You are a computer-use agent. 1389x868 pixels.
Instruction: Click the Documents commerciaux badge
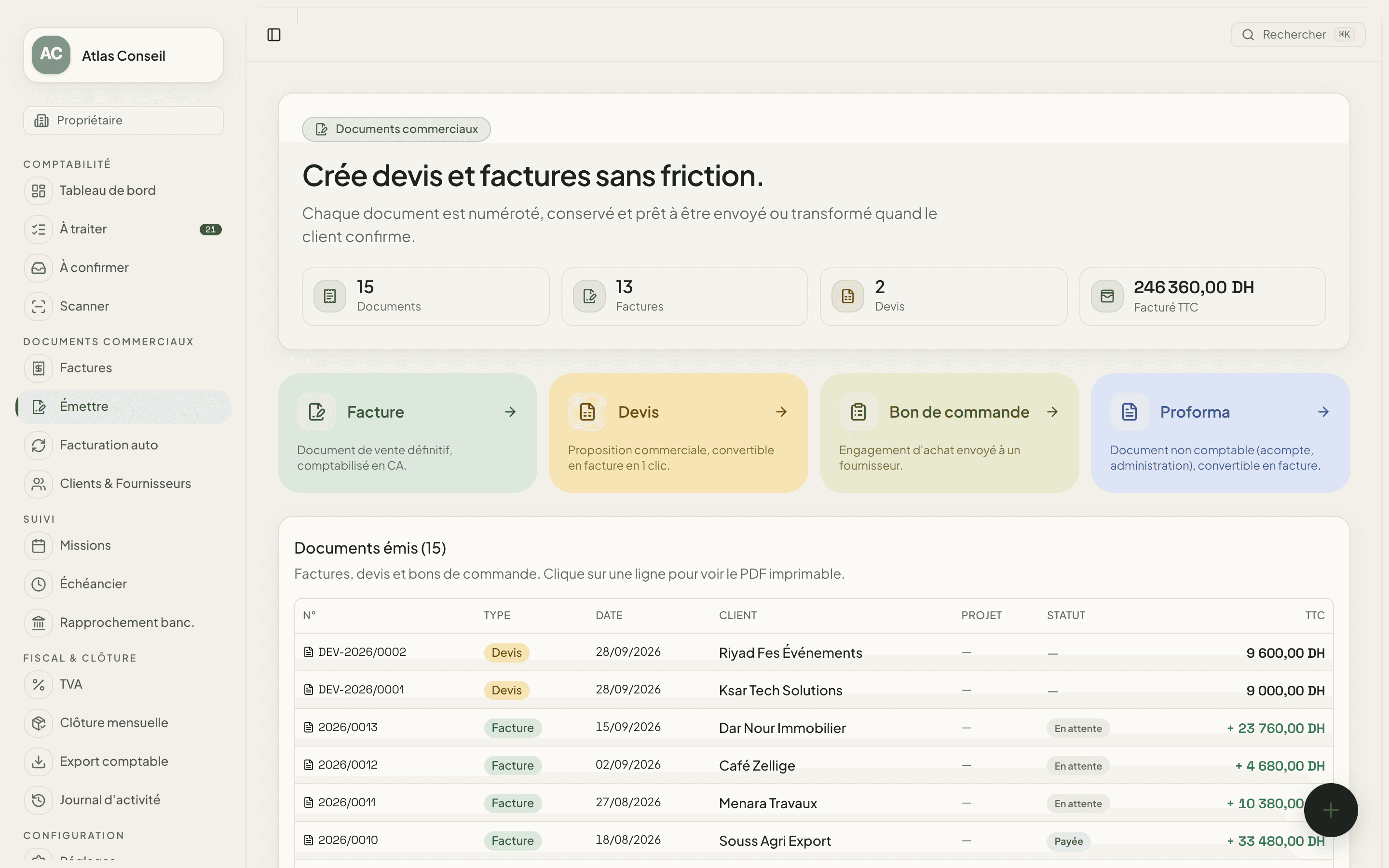click(396, 129)
